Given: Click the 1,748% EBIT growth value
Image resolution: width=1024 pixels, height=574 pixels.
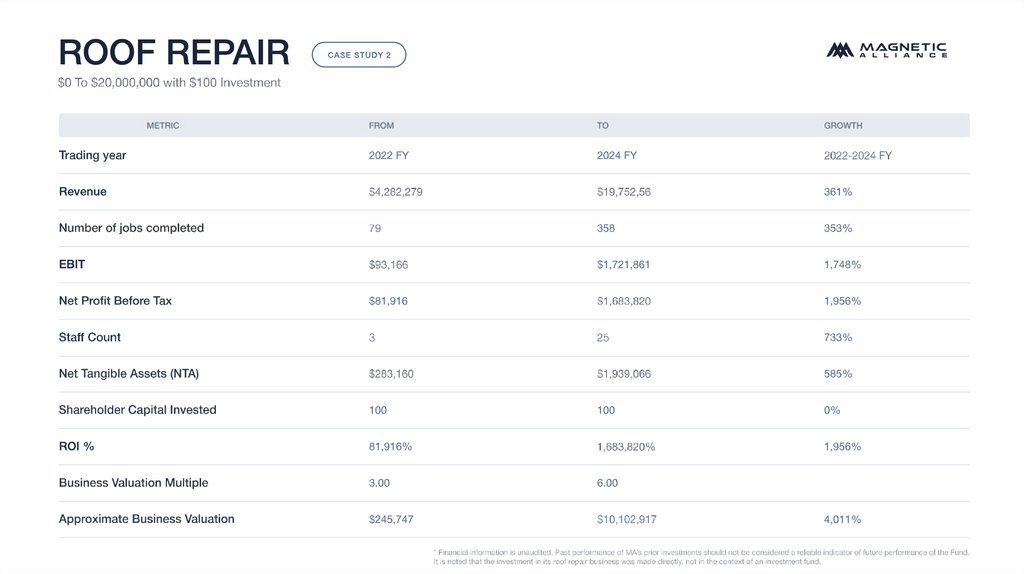Looking at the screenshot, I should click(x=842, y=265).
